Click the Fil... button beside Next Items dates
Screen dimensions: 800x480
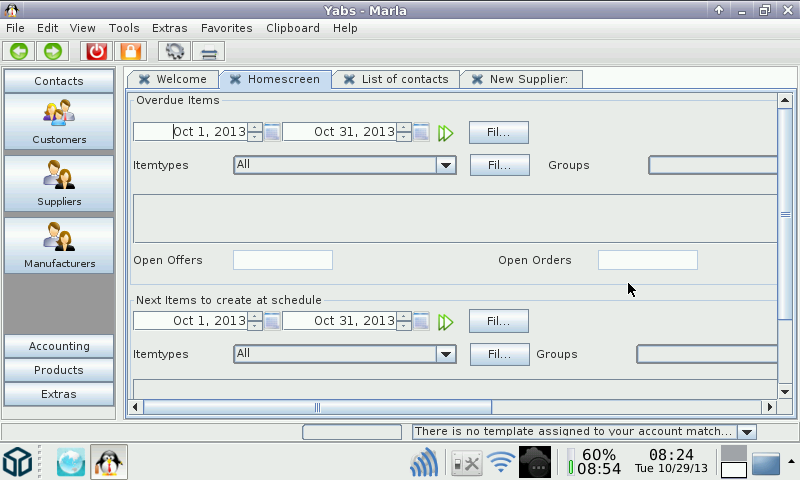[x=498, y=321]
